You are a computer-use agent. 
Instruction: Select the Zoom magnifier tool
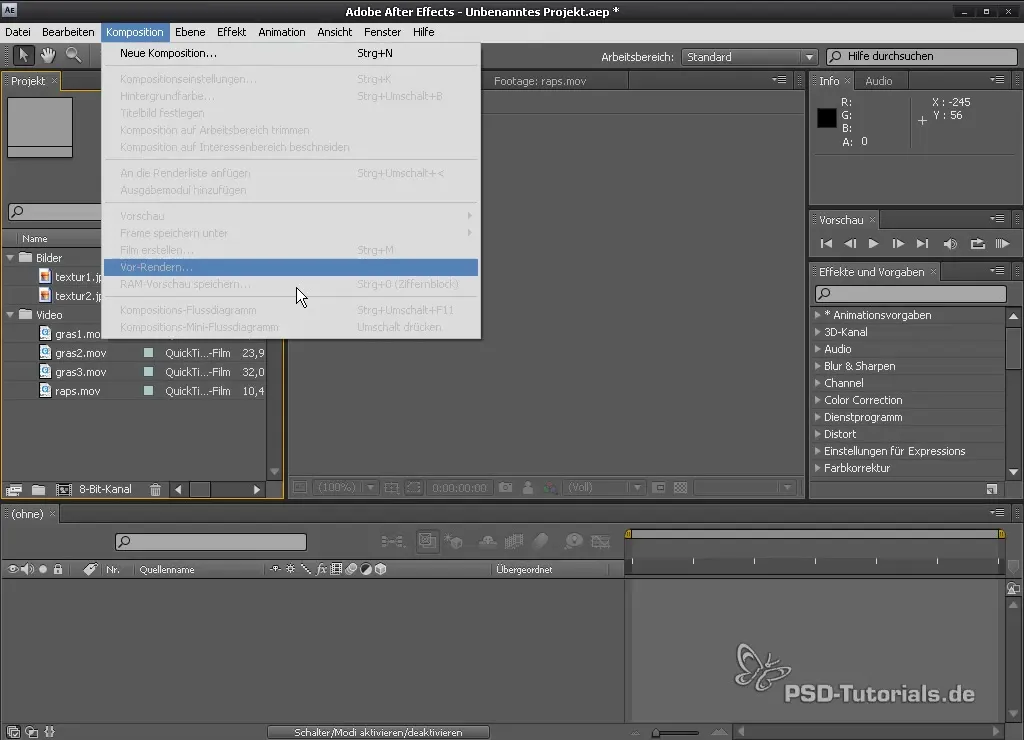point(73,55)
